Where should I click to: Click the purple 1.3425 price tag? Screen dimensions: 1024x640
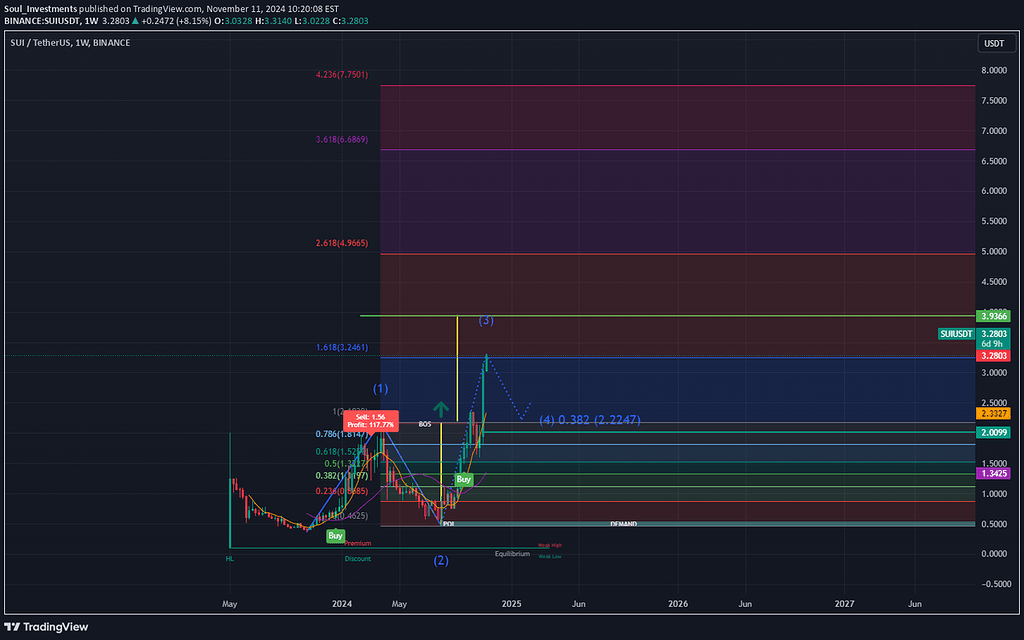992,473
